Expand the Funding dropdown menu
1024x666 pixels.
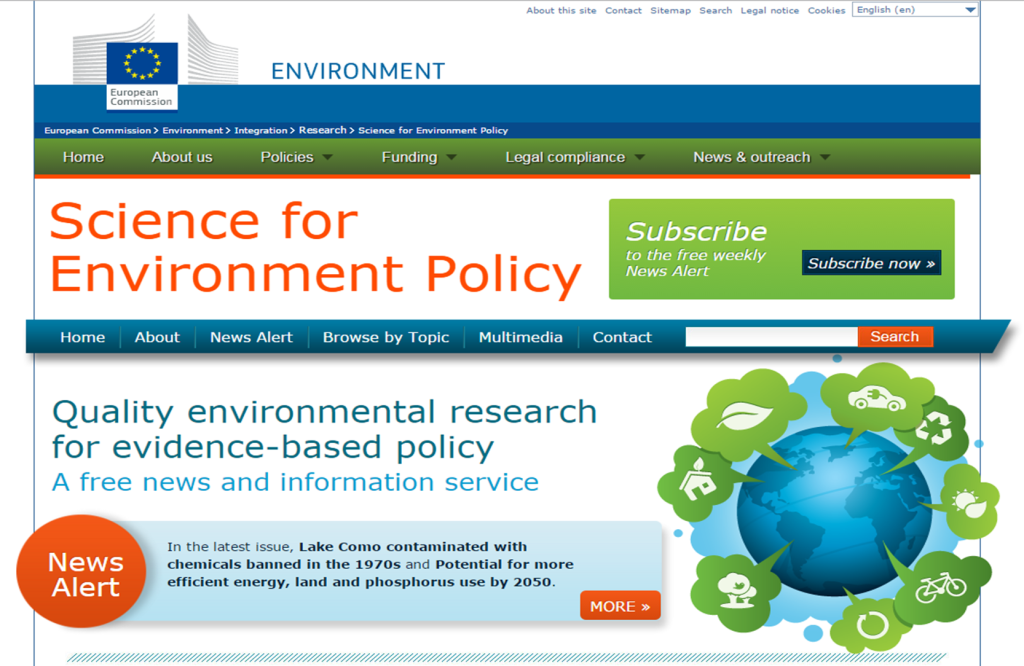(418, 157)
